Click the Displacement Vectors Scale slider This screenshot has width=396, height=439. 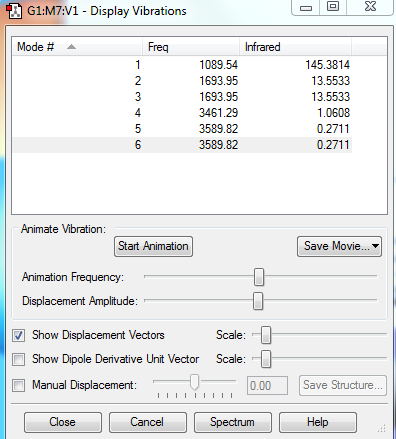pyautogui.click(x=266, y=335)
